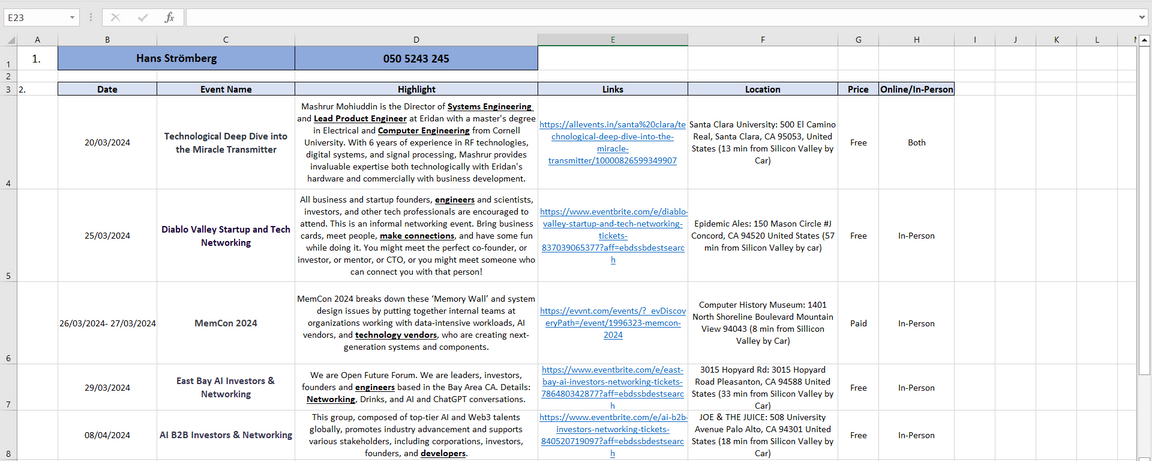Viewport: 1152px width, 461px height.
Task: Select column E header
Action: (x=613, y=40)
